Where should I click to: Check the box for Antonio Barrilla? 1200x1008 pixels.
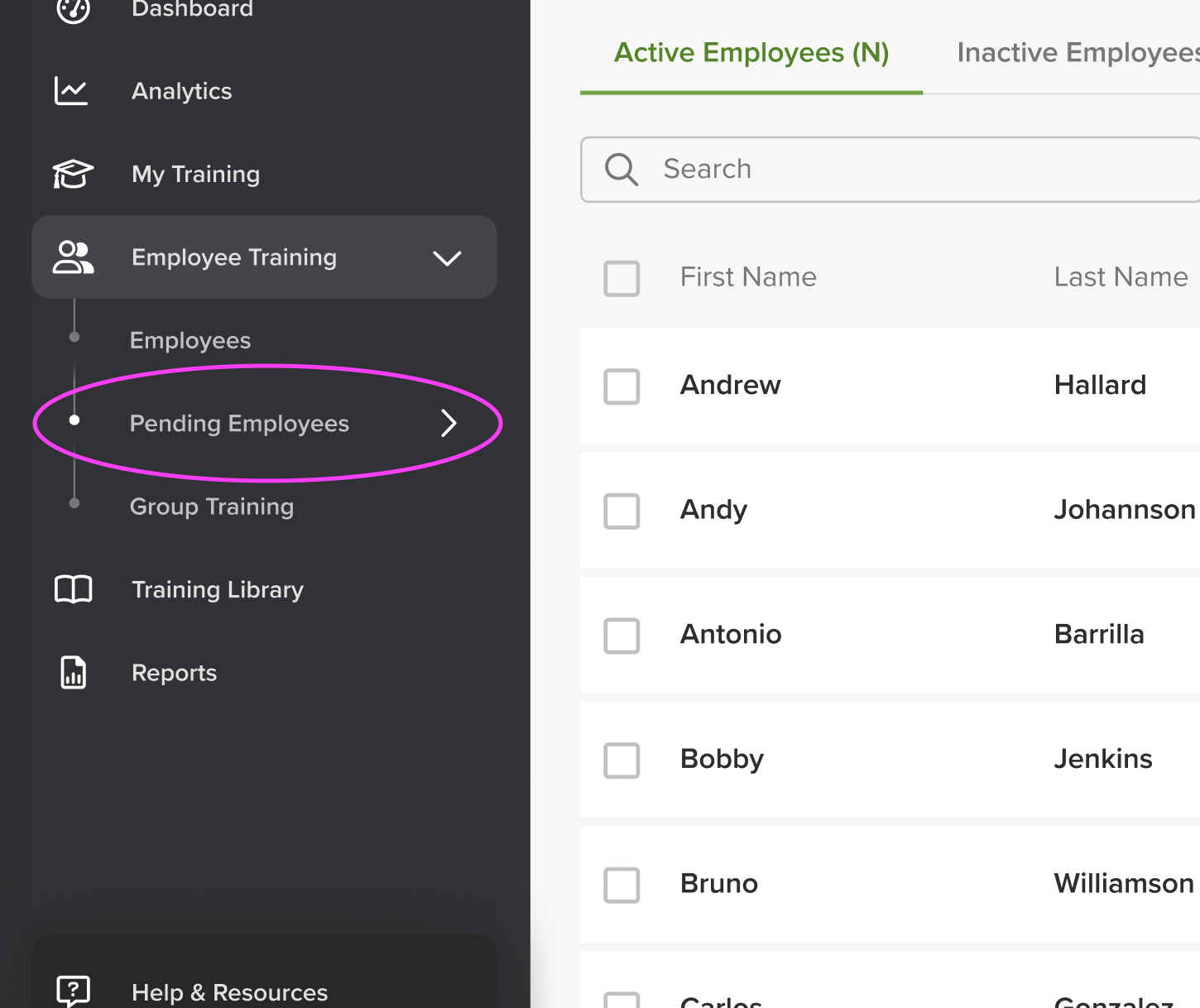pyautogui.click(x=622, y=636)
